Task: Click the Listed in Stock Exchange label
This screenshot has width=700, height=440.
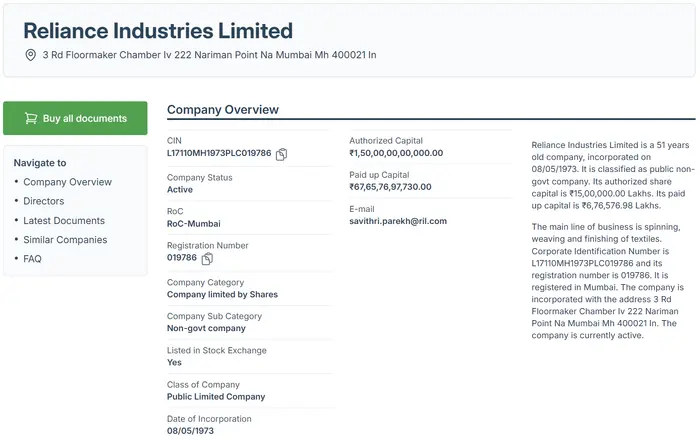Action: point(217,350)
